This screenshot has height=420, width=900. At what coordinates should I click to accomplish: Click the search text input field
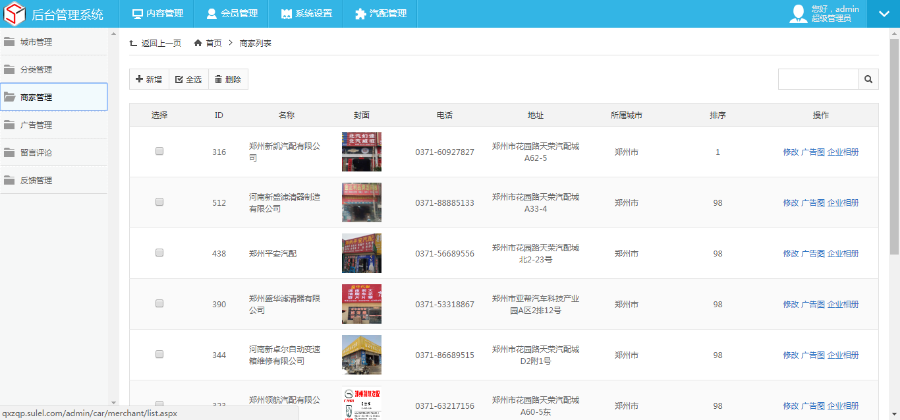pyautogui.click(x=818, y=79)
